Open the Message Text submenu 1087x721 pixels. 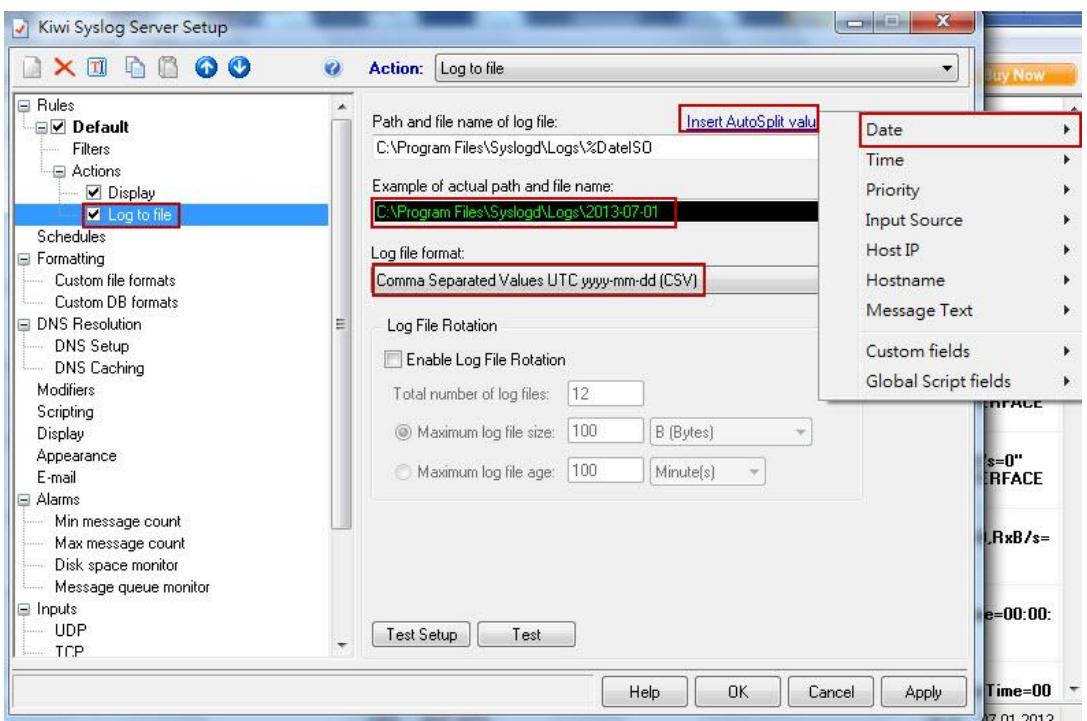click(970, 310)
